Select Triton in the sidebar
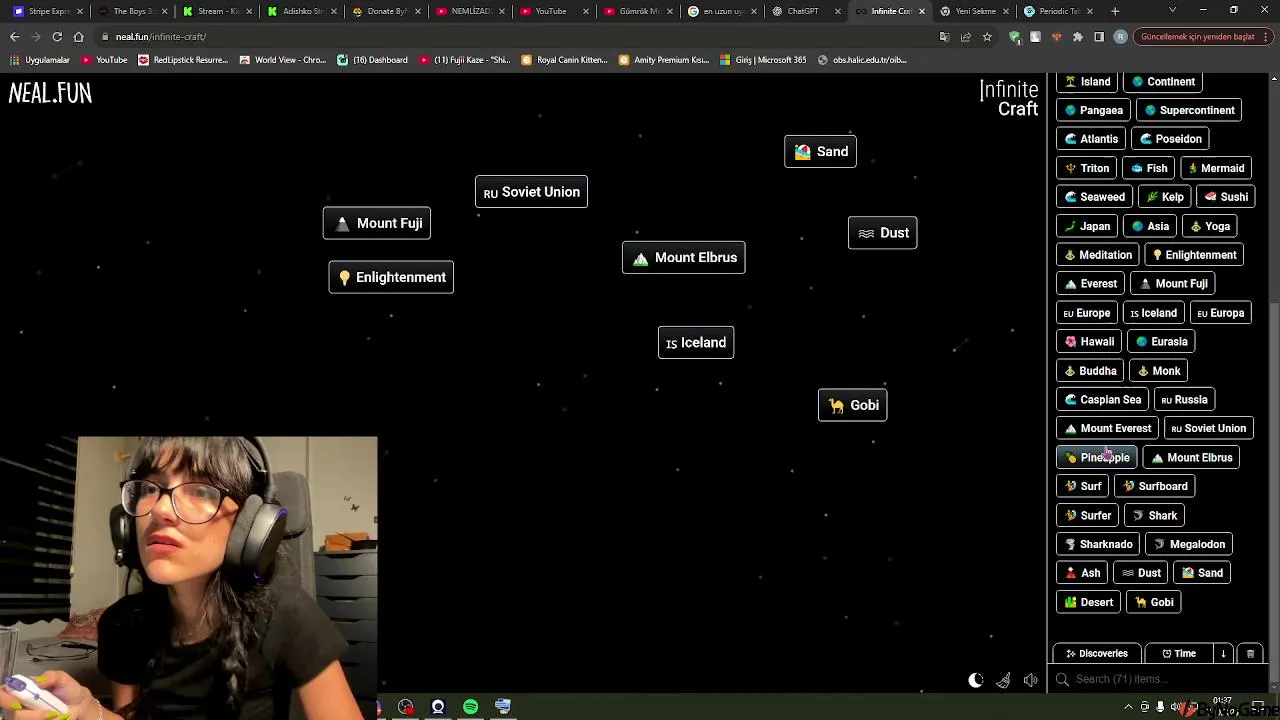 tap(1086, 168)
